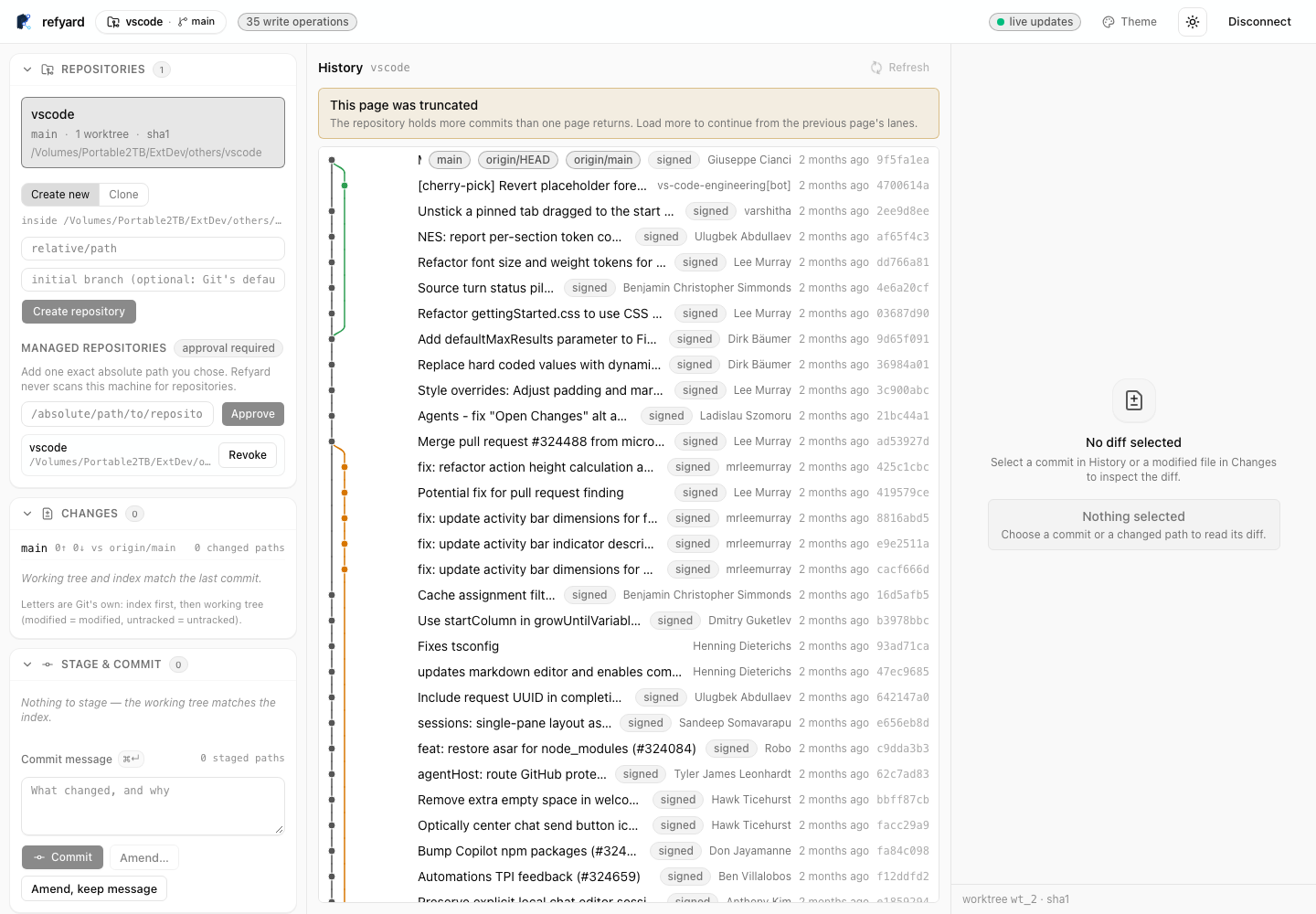
Task: Open the Theme palette picker
Action: [1130, 22]
